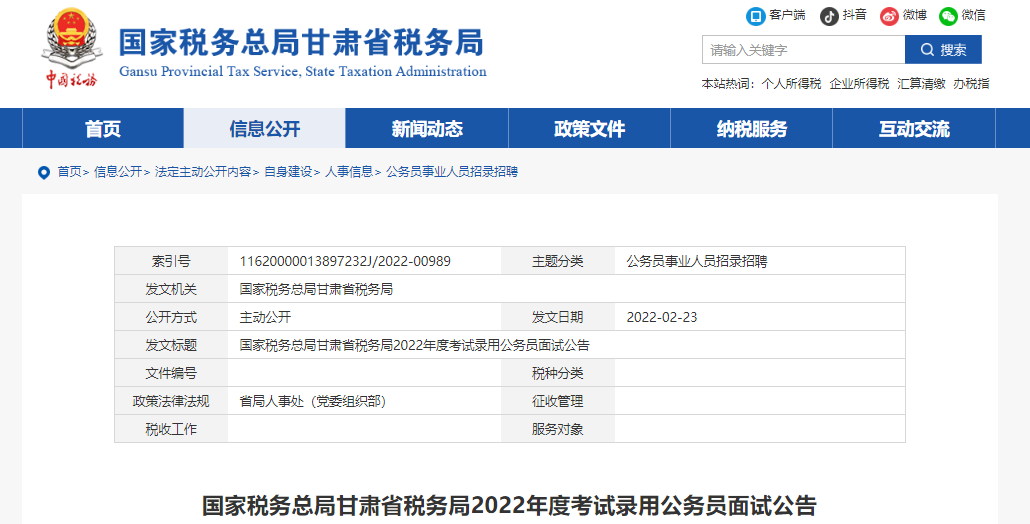Click table value 公务员事业人员招录招聘
Viewport: 1030px width, 524px height.
(696, 261)
